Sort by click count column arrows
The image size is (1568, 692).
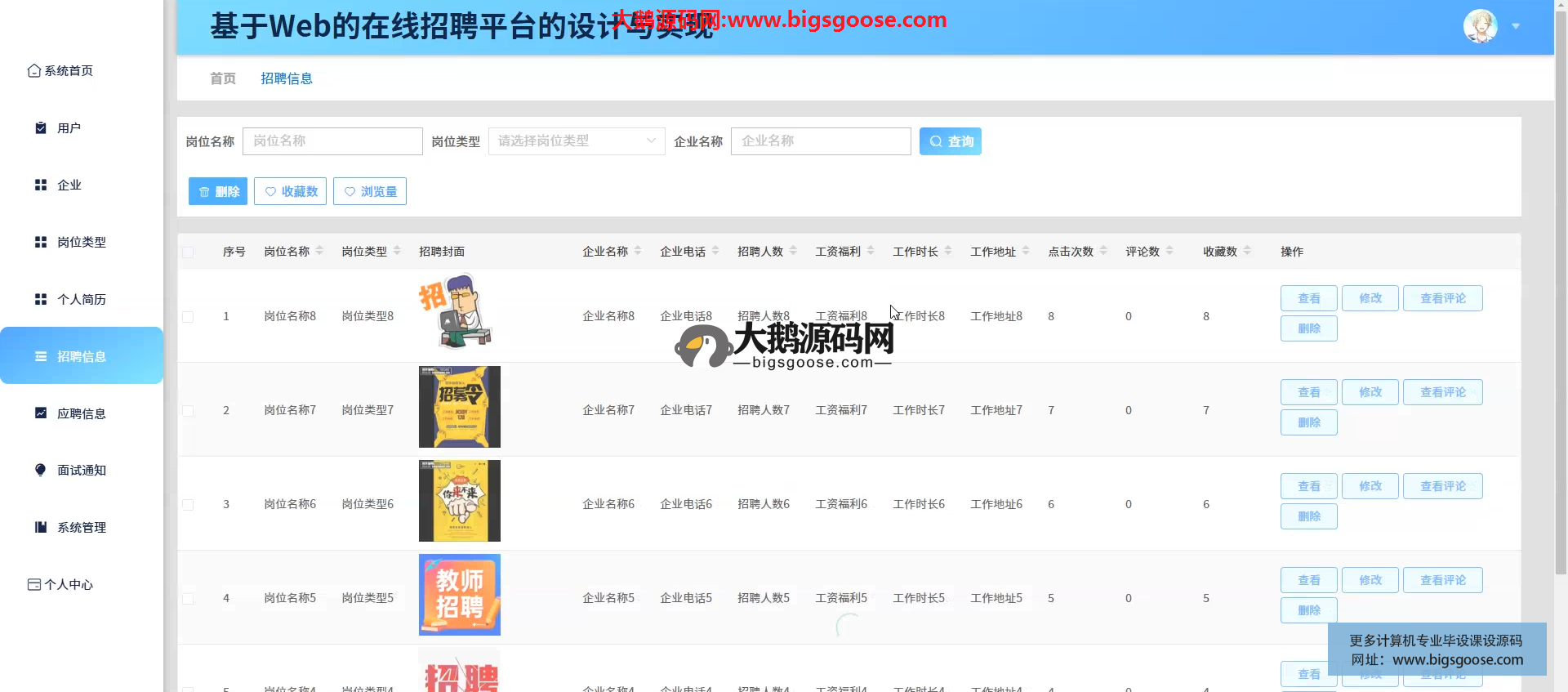pyautogui.click(x=1103, y=251)
